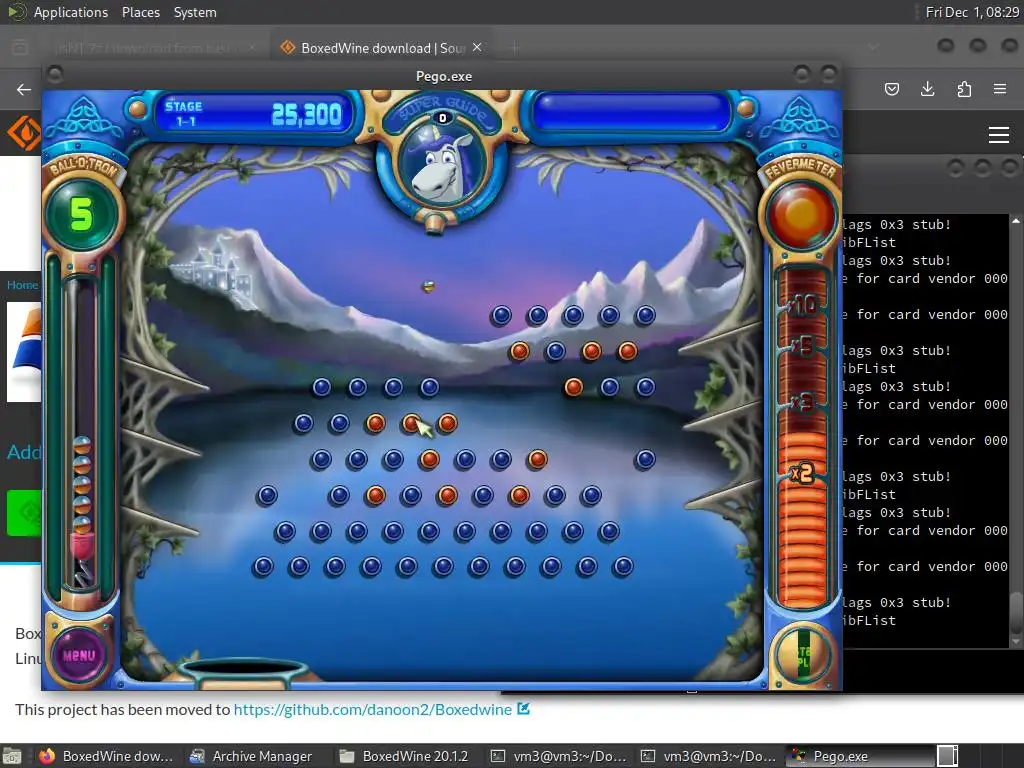
Task: Click the x10 marker on Fevermeter
Action: tap(803, 304)
